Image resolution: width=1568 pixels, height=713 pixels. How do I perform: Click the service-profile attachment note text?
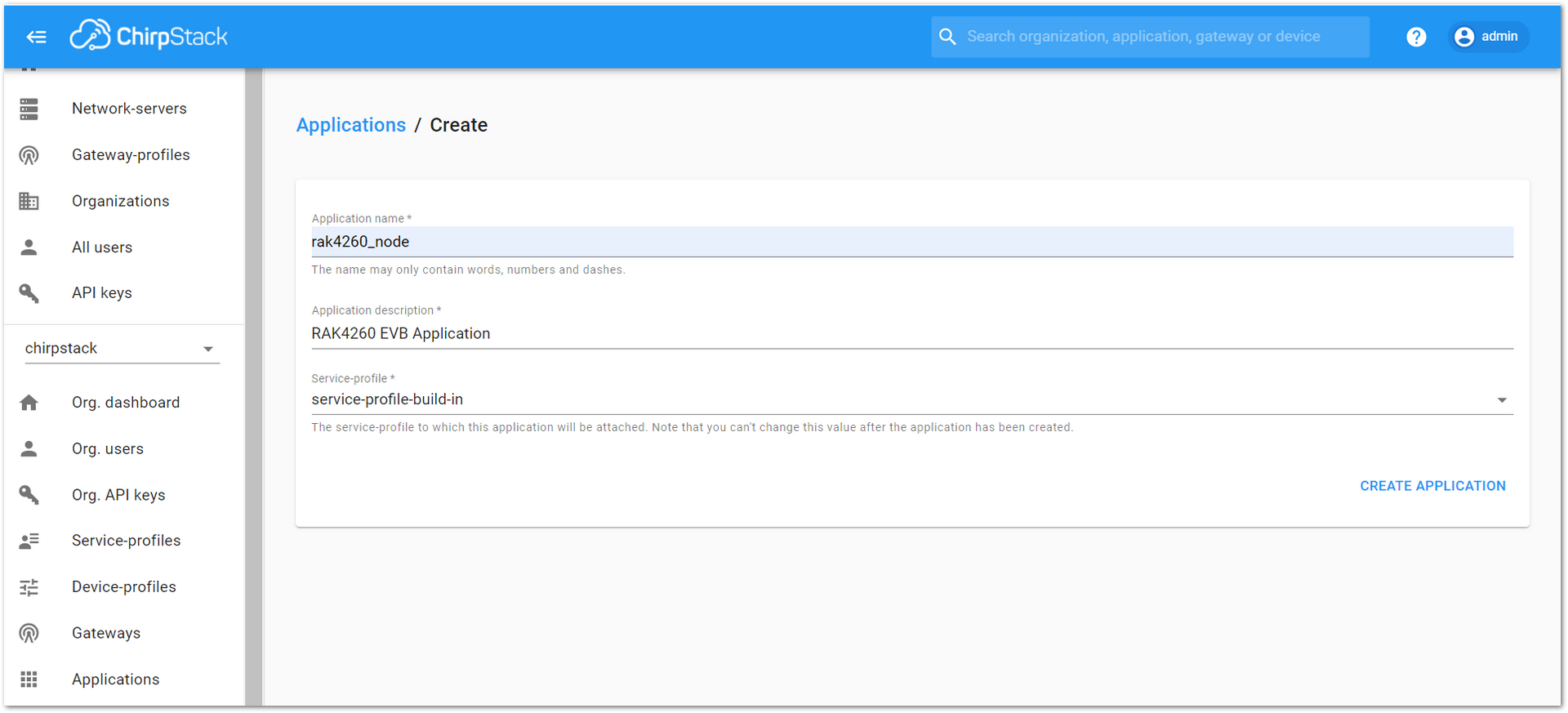pos(692,427)
